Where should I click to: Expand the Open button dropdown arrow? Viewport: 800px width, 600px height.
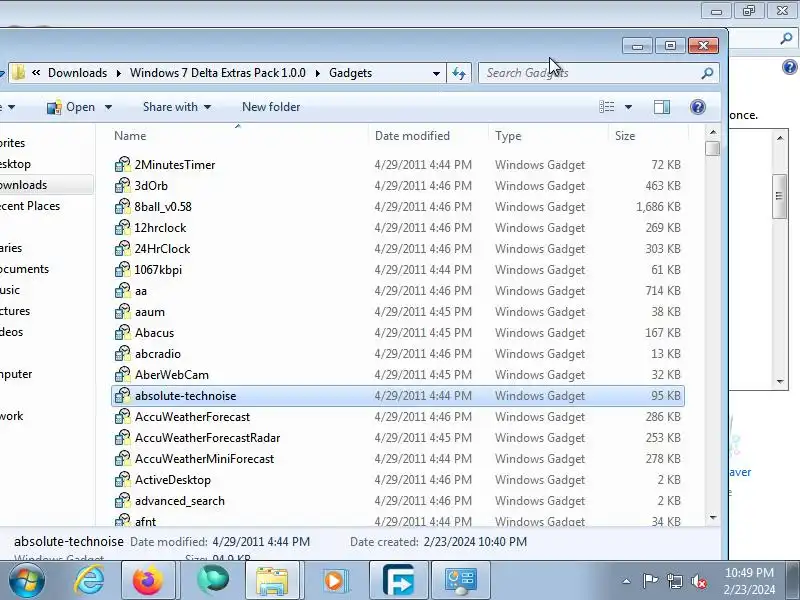pyautogui.click(x=108, y=107)
